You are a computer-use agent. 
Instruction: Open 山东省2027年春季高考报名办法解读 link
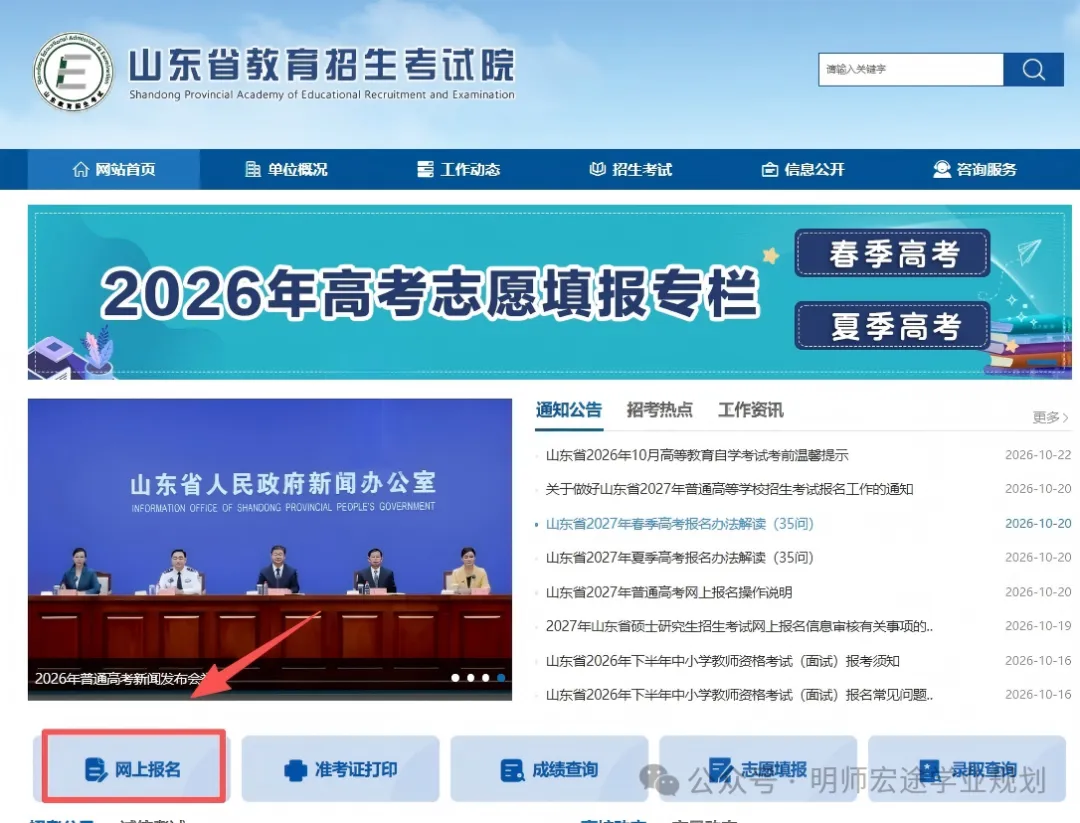pyautogui.click(x=679, y=524)
